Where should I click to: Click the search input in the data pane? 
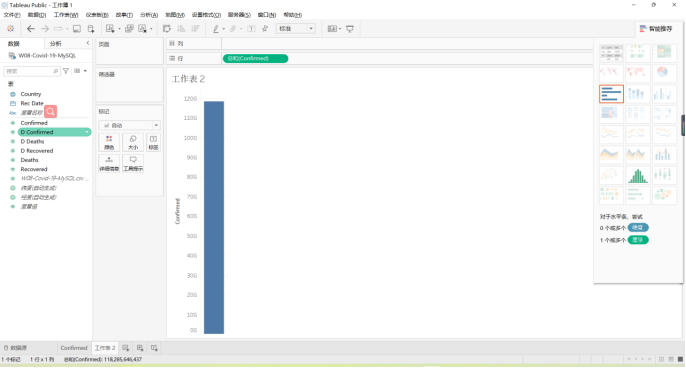tap(32, 71)
